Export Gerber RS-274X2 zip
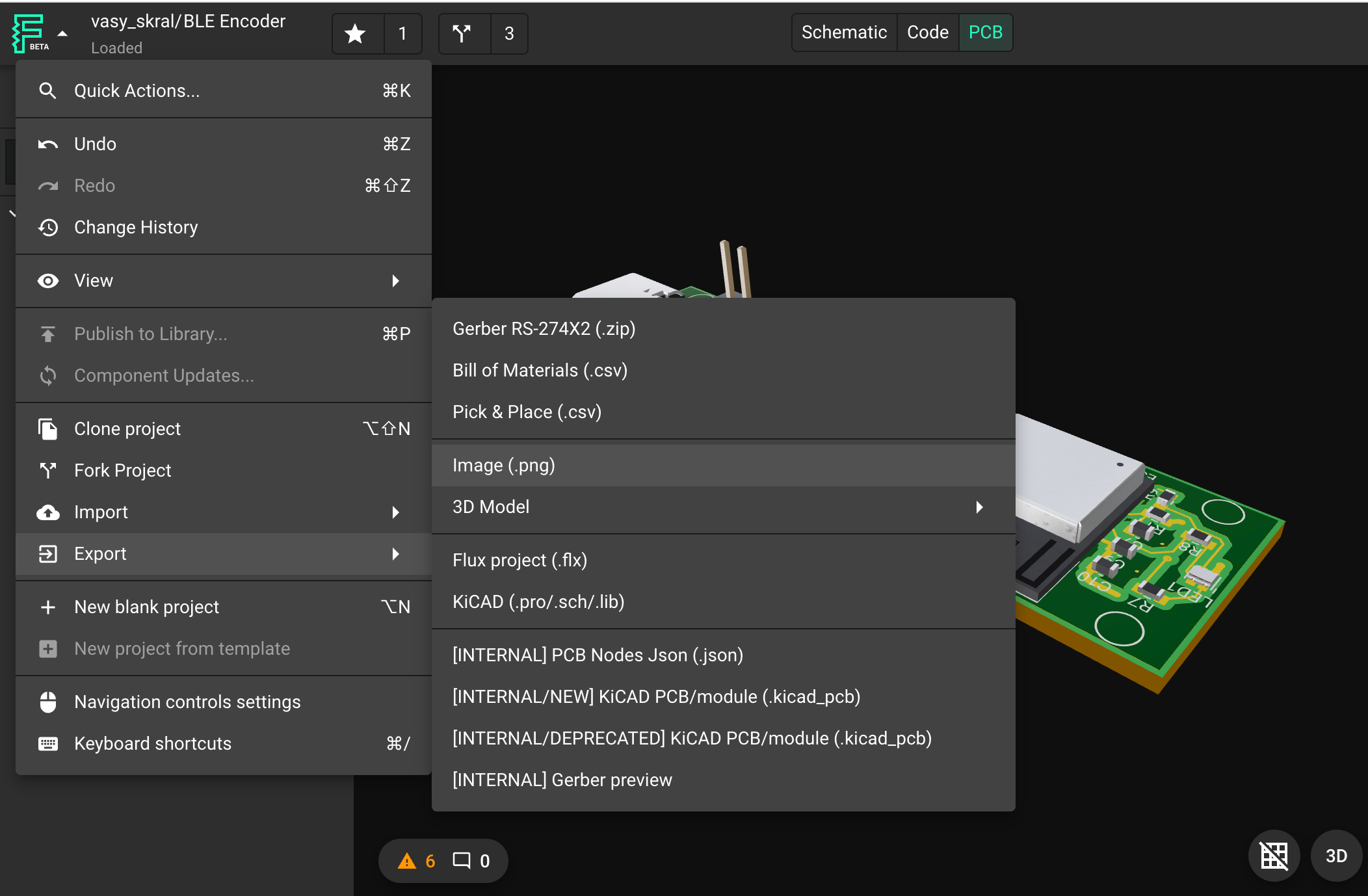Viewport: 1368px width, 896px height. [x=723, y=328]
